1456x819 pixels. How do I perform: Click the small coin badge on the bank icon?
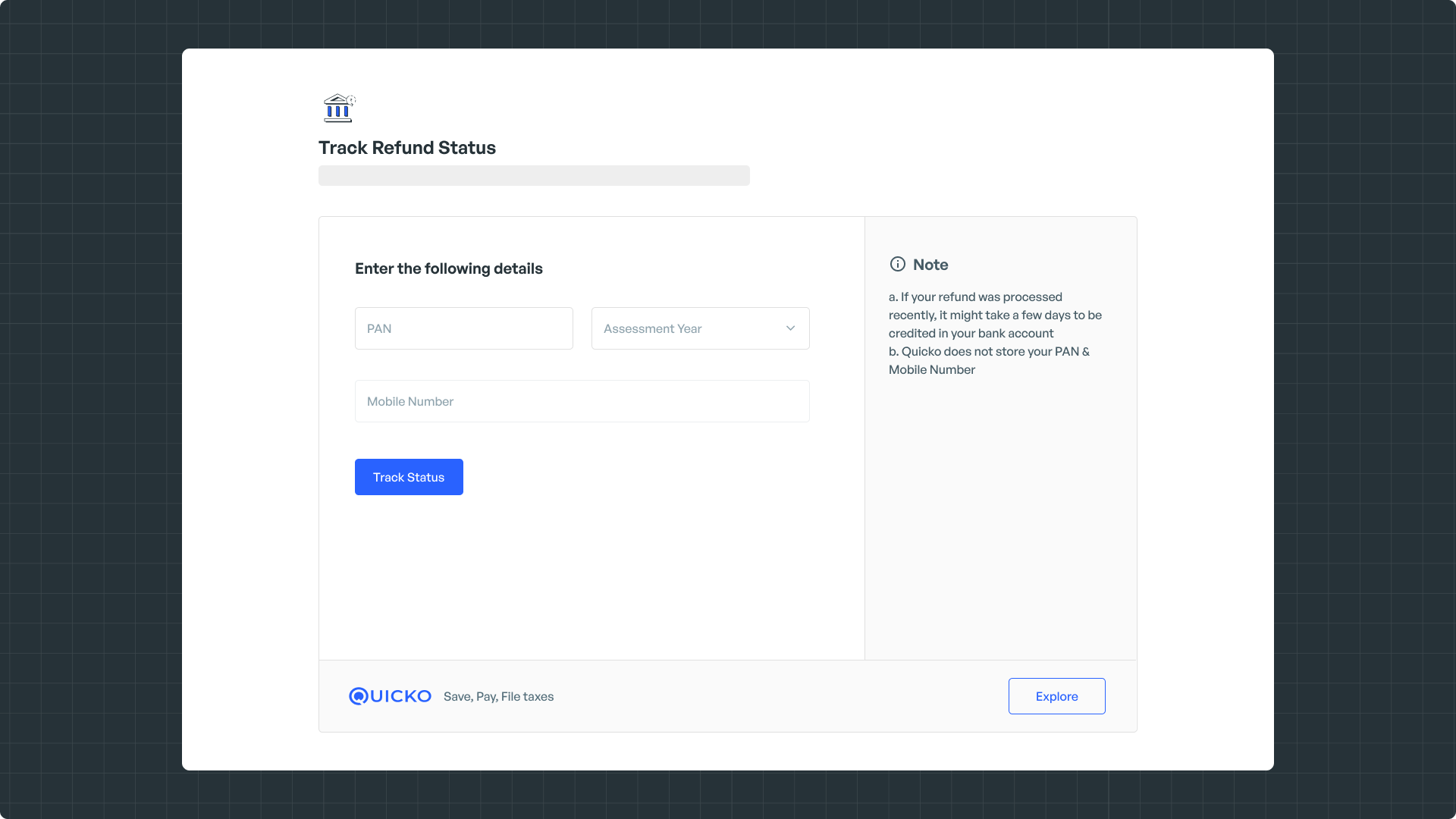click(352, 99)
